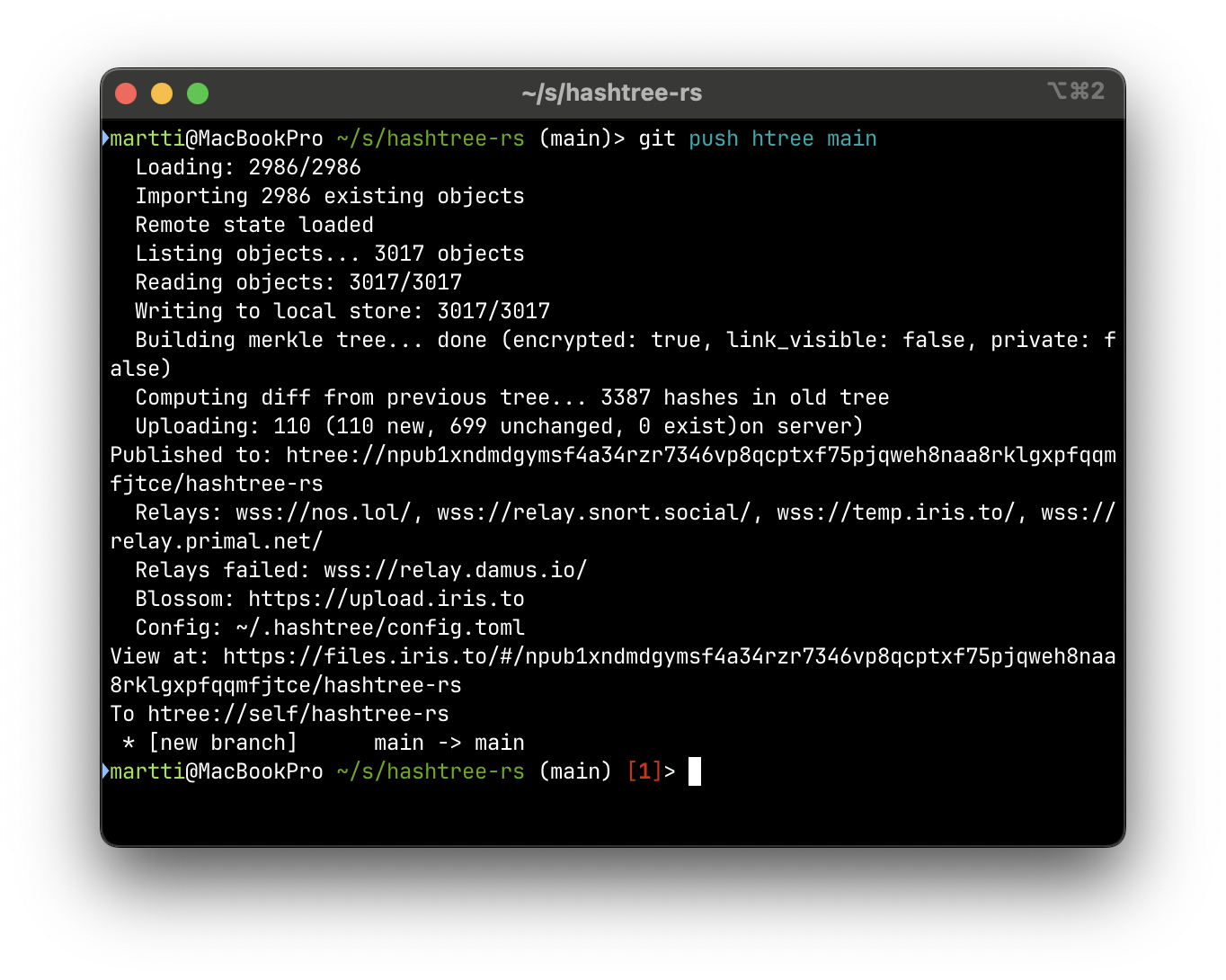
Task: Click the blue prompt marker on the top command line
Action: 105,138
